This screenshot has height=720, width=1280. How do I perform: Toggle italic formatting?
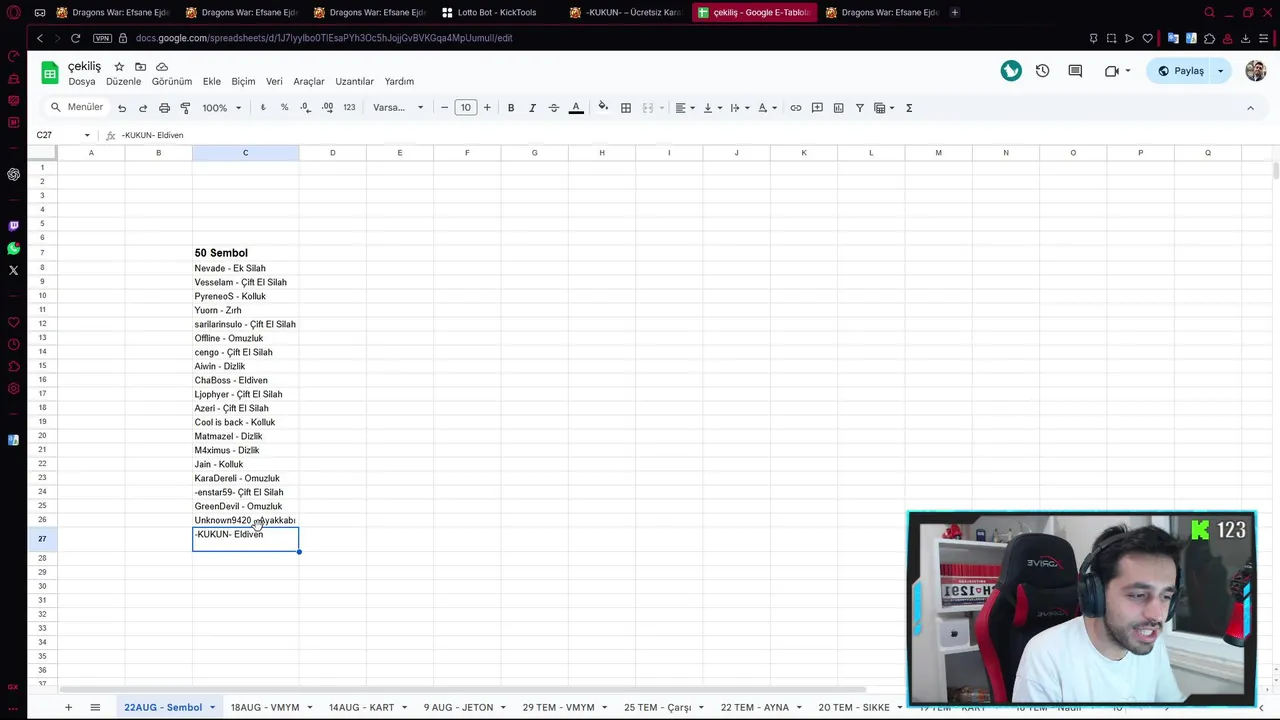532,108
